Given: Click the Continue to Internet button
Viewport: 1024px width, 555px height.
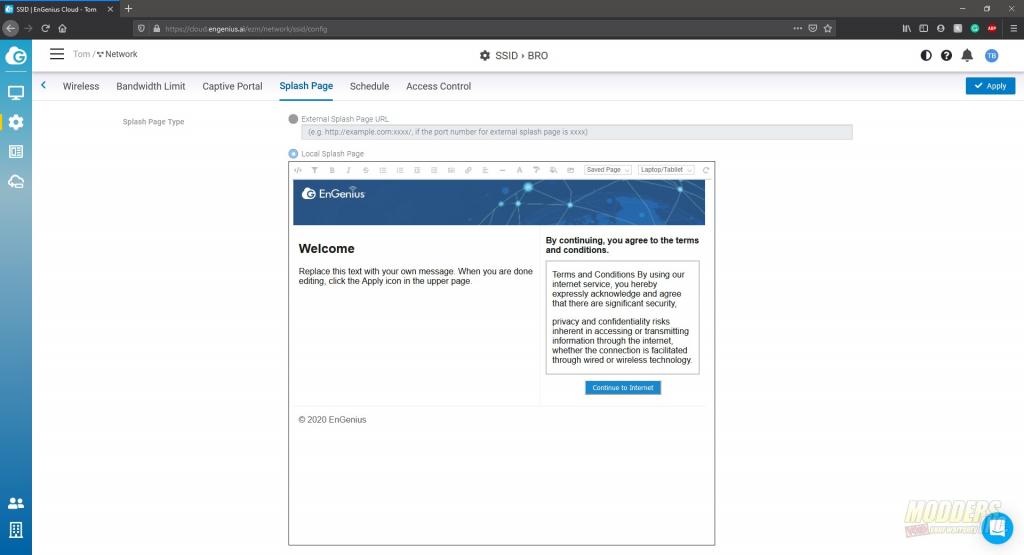Looking at the screenshot, I should pyautogui.click(x=622, y=388).
